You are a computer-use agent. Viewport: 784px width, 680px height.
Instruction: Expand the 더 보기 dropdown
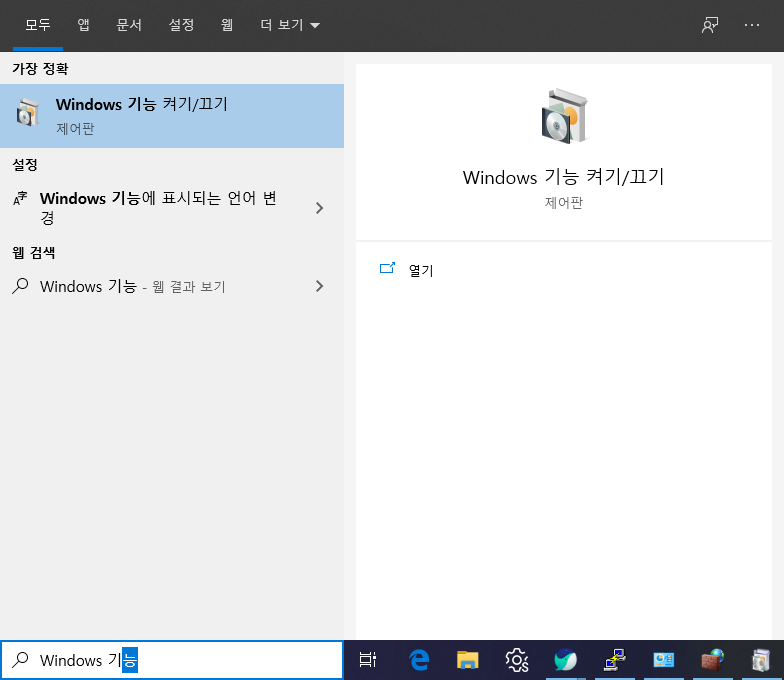point(290,25)
